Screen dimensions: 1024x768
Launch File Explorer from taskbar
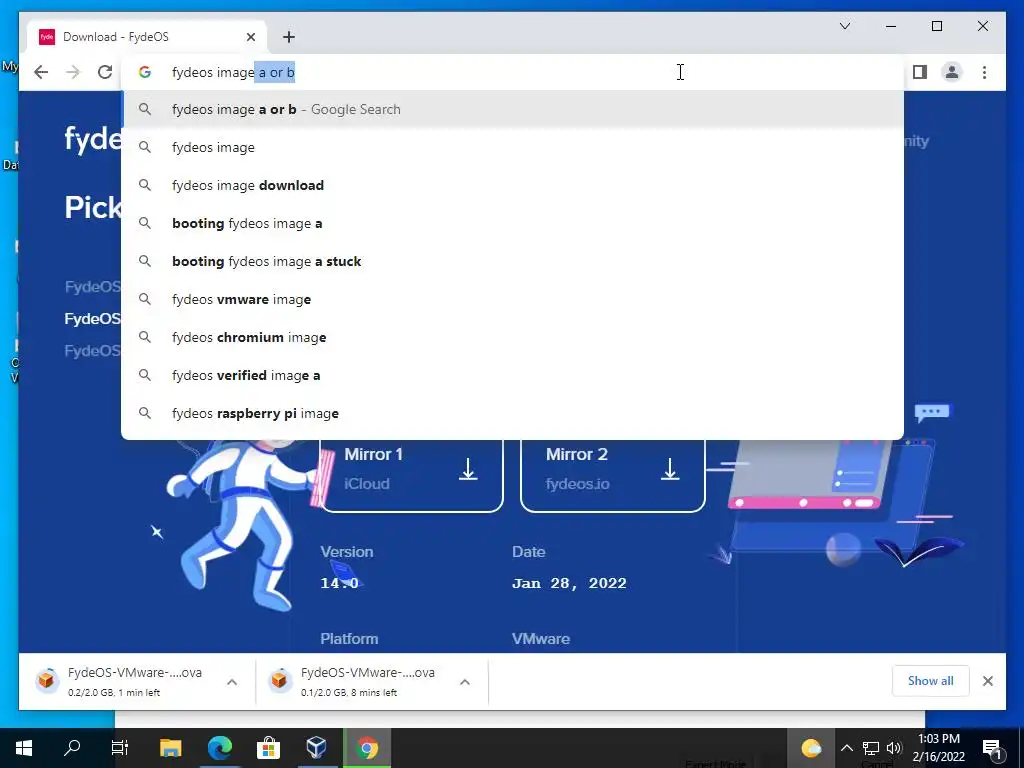[170, 748]
